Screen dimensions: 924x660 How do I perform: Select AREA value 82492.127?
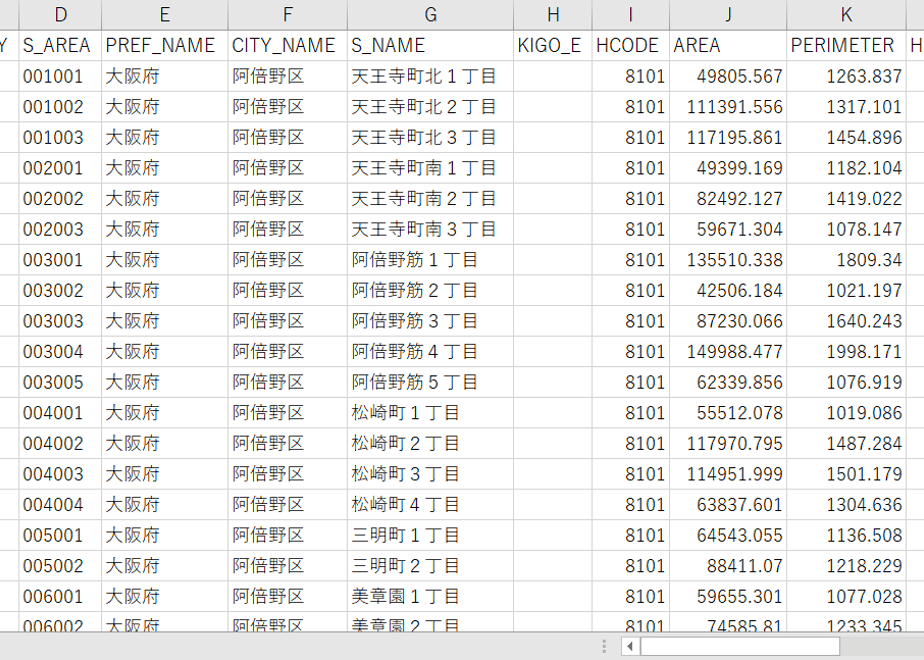pos(728,199)
